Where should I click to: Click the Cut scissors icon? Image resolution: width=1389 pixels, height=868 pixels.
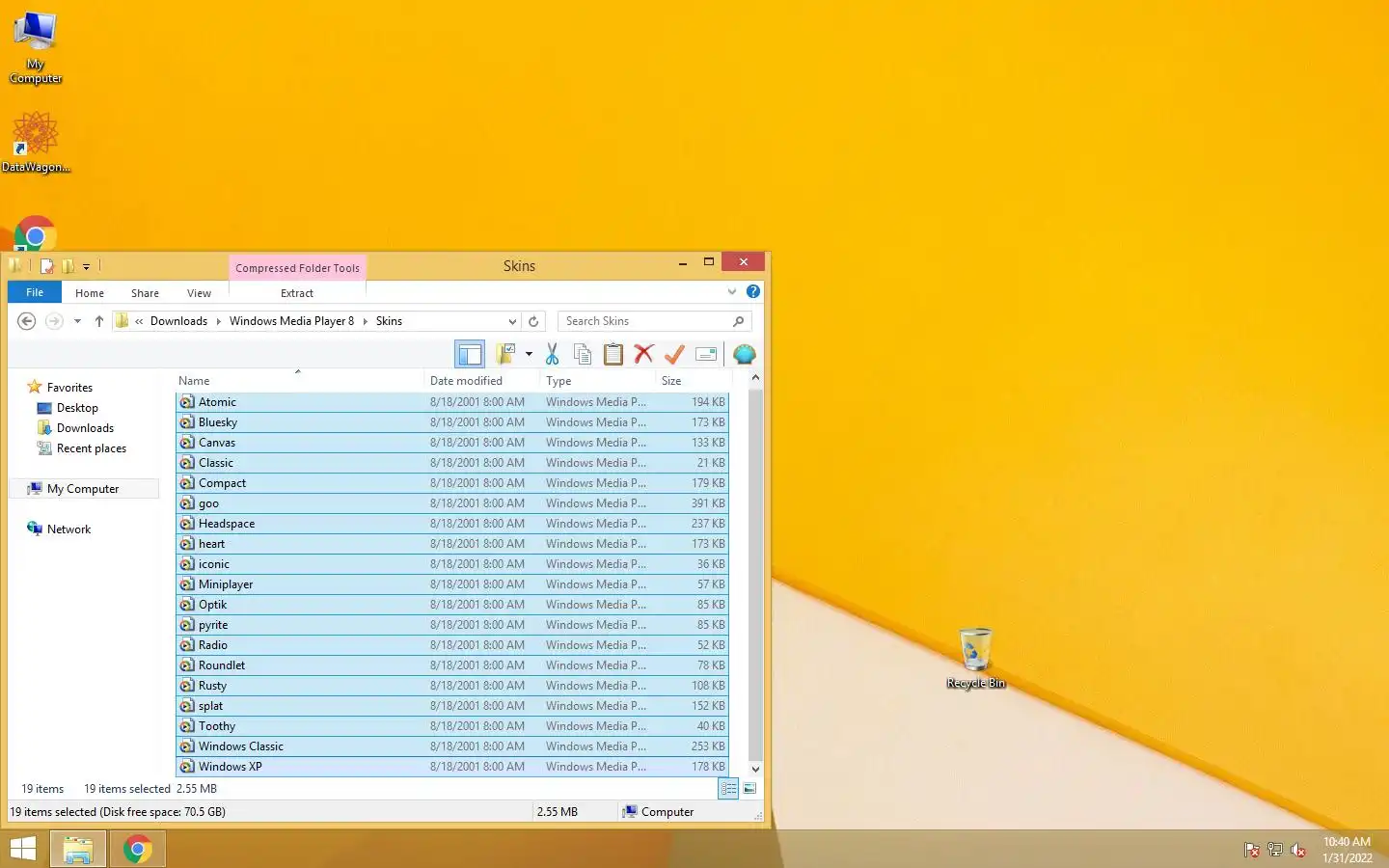click(553, 354)
